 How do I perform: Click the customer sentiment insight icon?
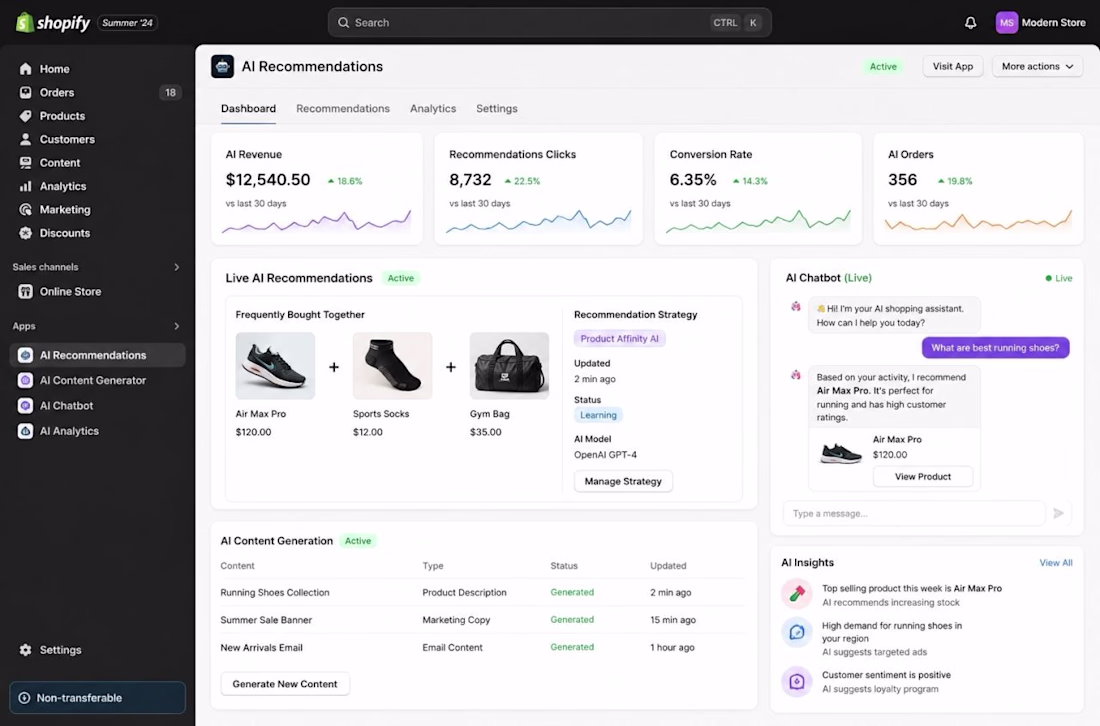797,681
